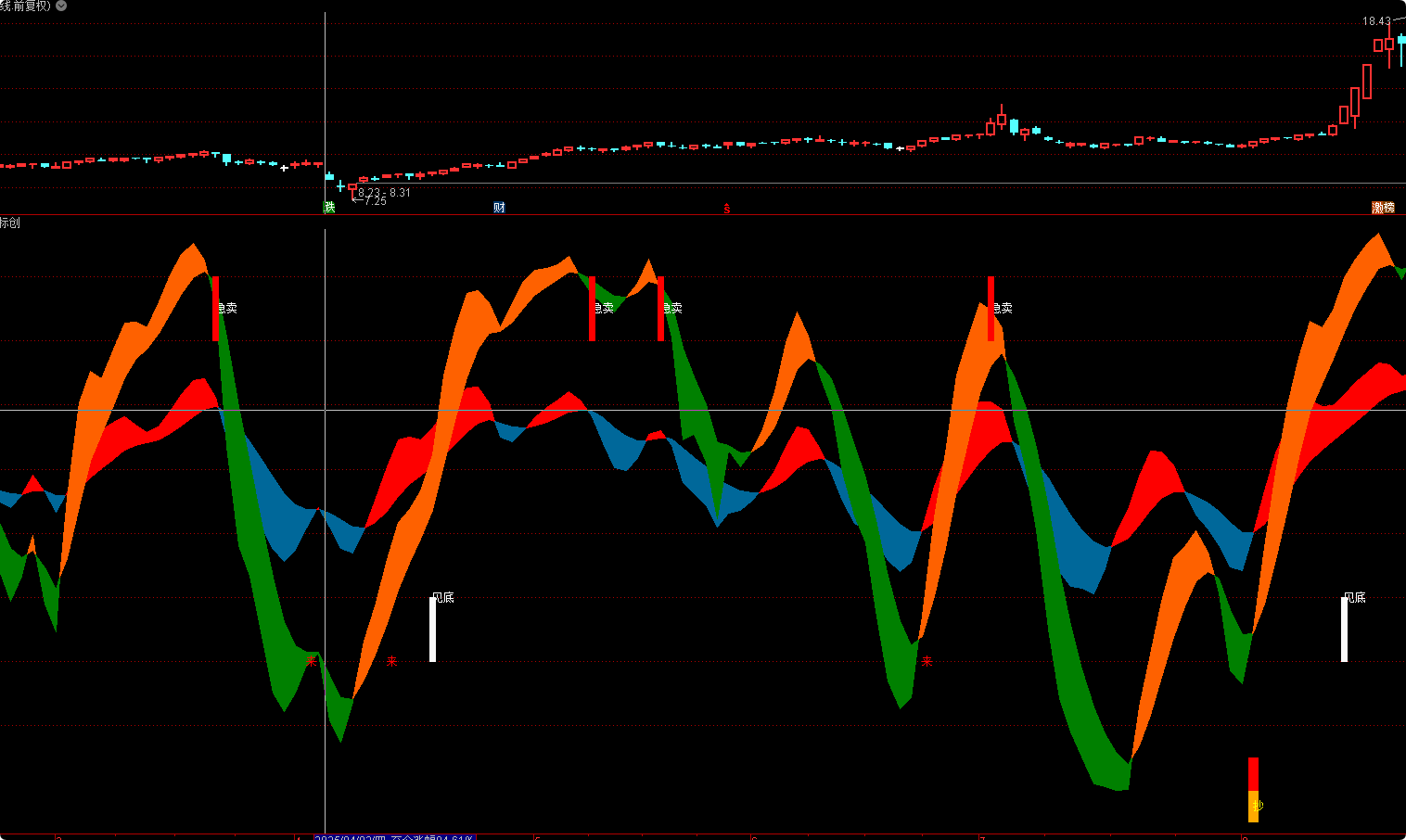
Task: Open the orange 激榜 badge
Action: click(1383, 208)
